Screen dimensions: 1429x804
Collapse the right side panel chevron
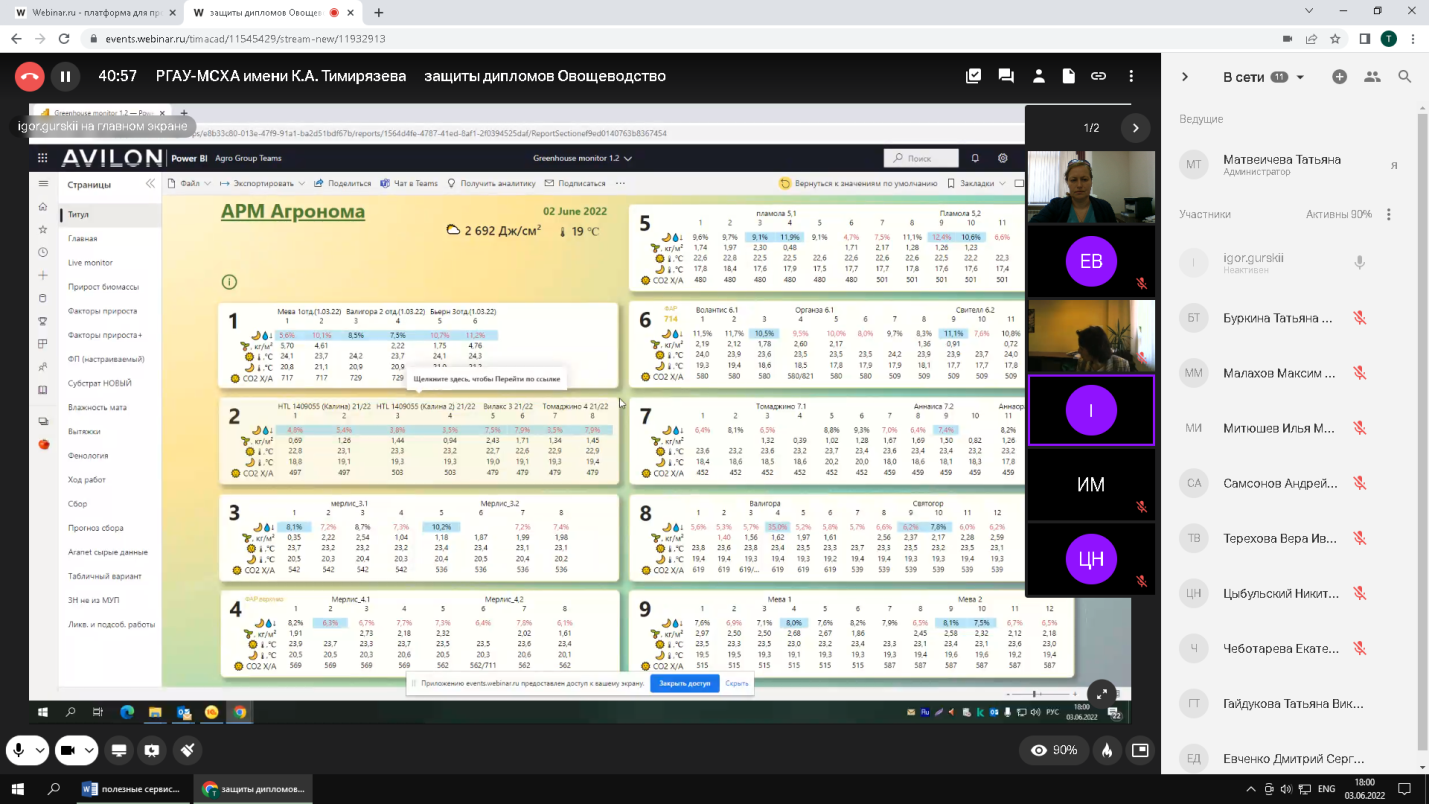click(1185, 77)
